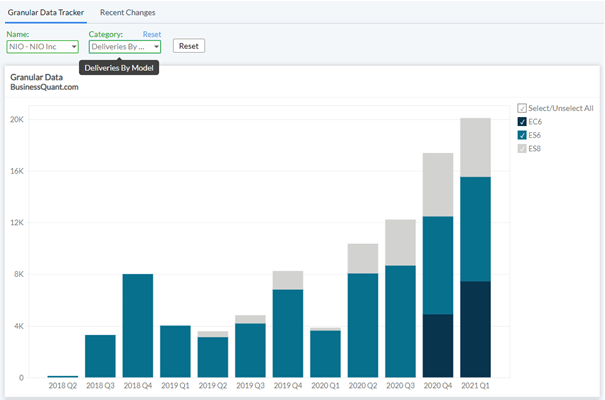The height and width of the screenshot is (400, 605).
Task: Click the dark EC6 segment of 2020 Q4
Action: pyautogui.click(x=438, y=345)
